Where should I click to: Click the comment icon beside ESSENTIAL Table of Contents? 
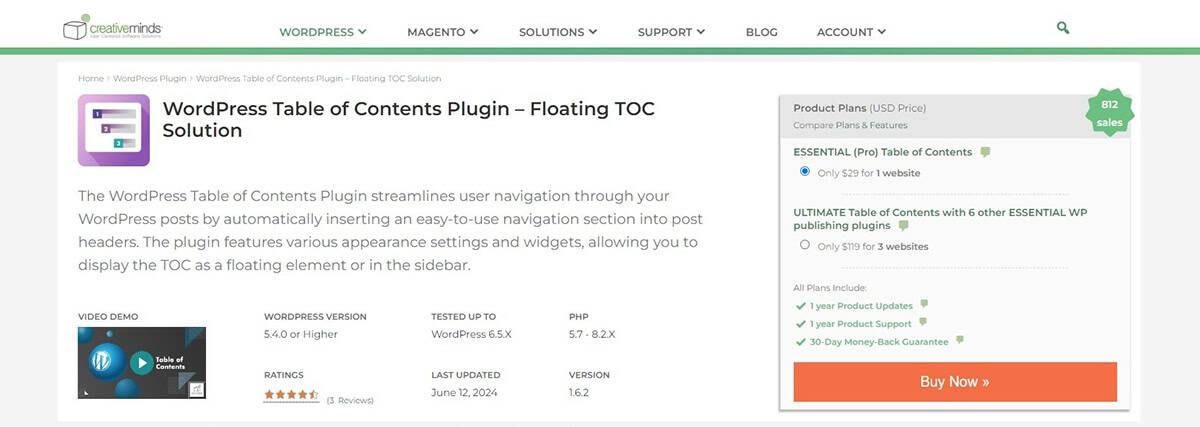coord(985,152)
